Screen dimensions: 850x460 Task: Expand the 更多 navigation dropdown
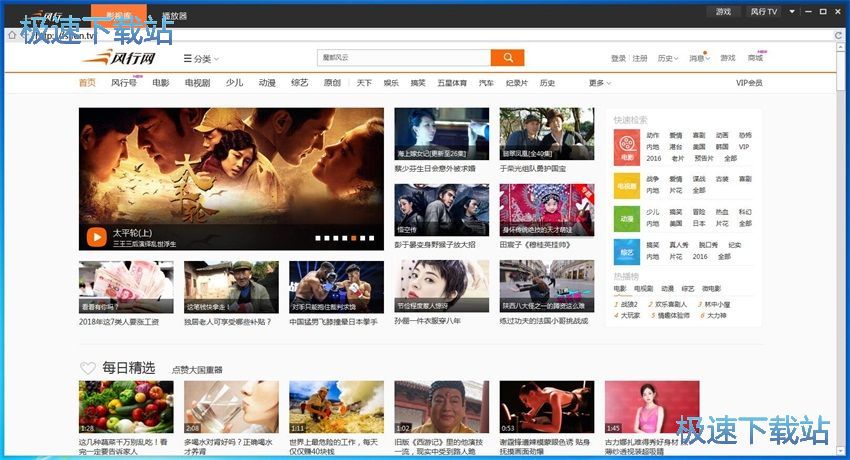[600, 83]
